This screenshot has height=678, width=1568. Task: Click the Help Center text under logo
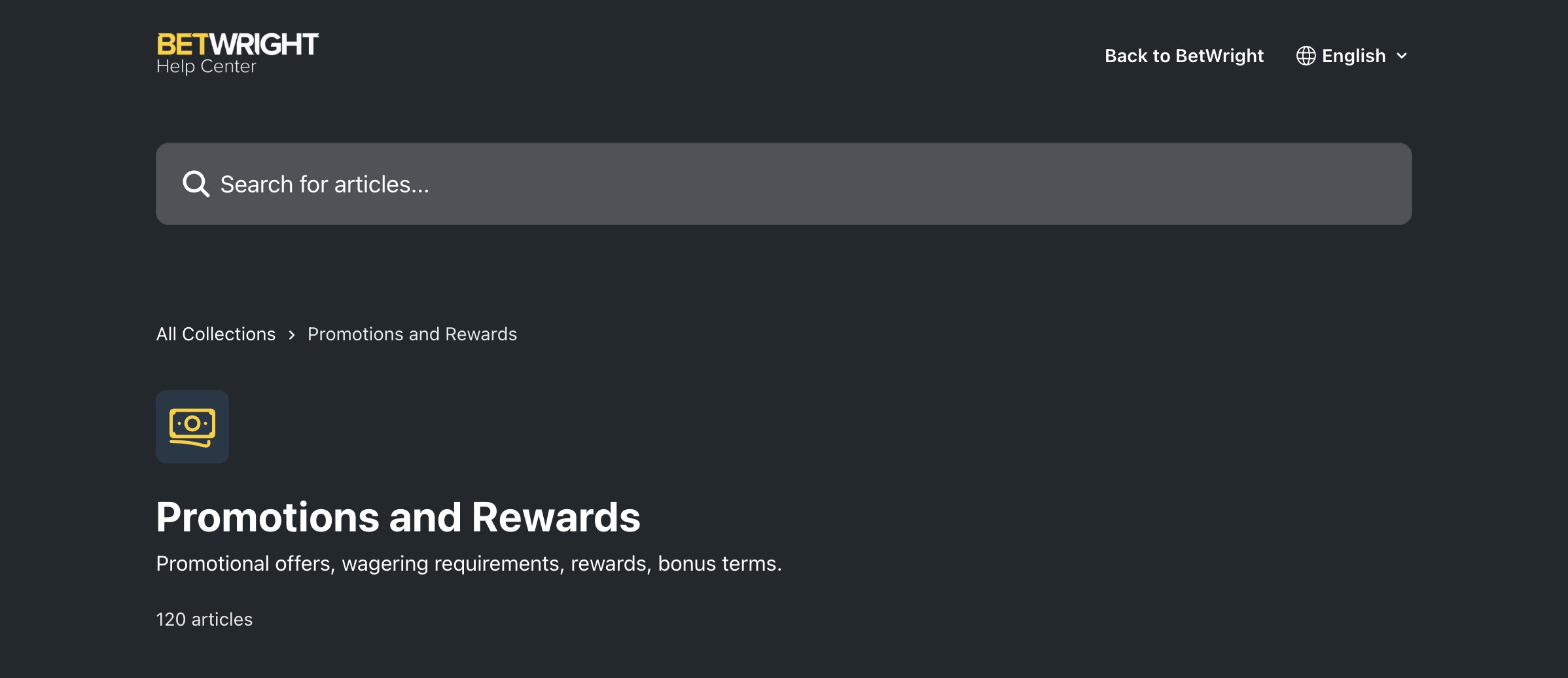tap(206, 67)
